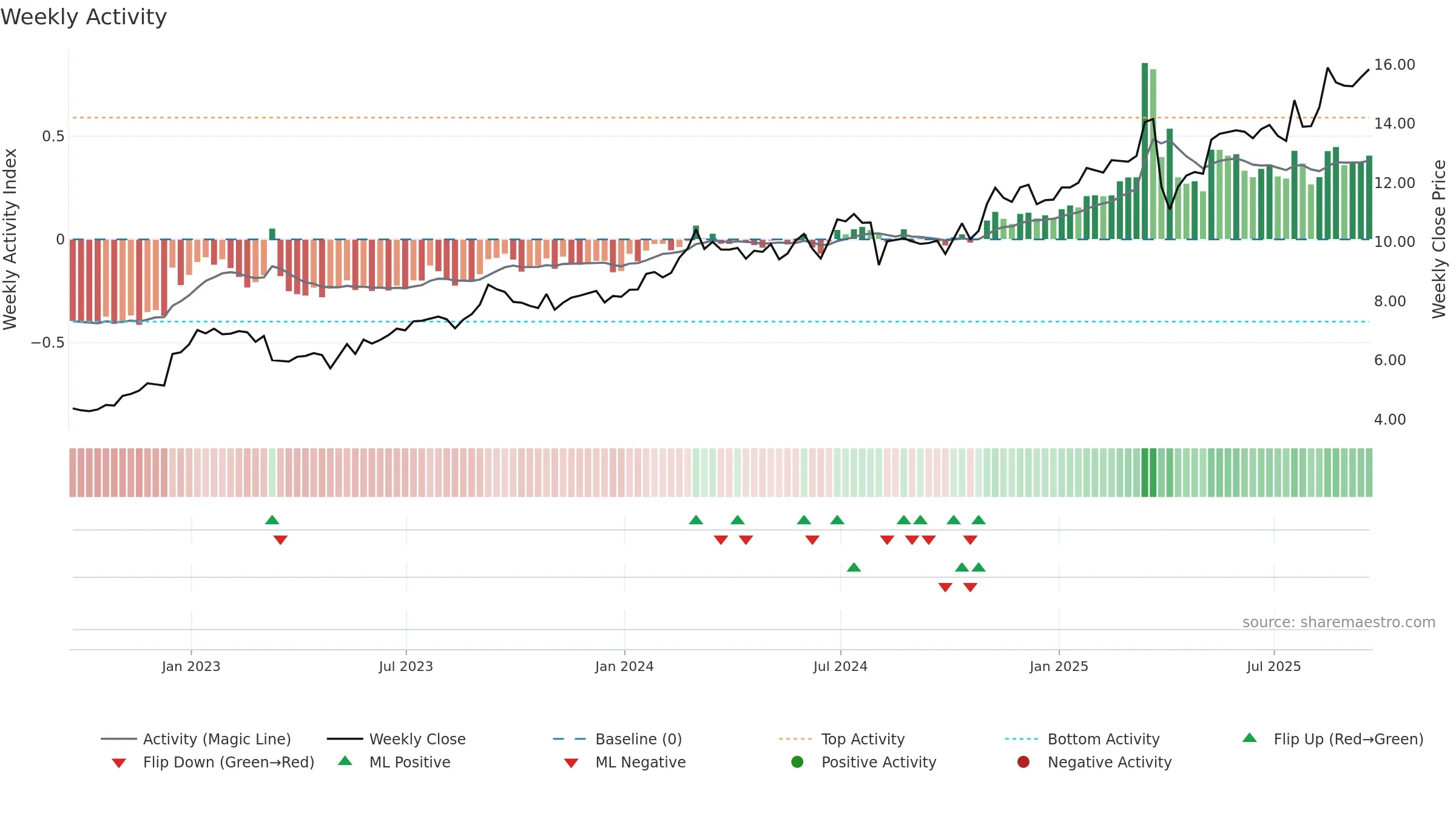Toggle the Activity (Magic Line) legend entry
Screen dimensions: 1456x819
click(x=195, y=739)
